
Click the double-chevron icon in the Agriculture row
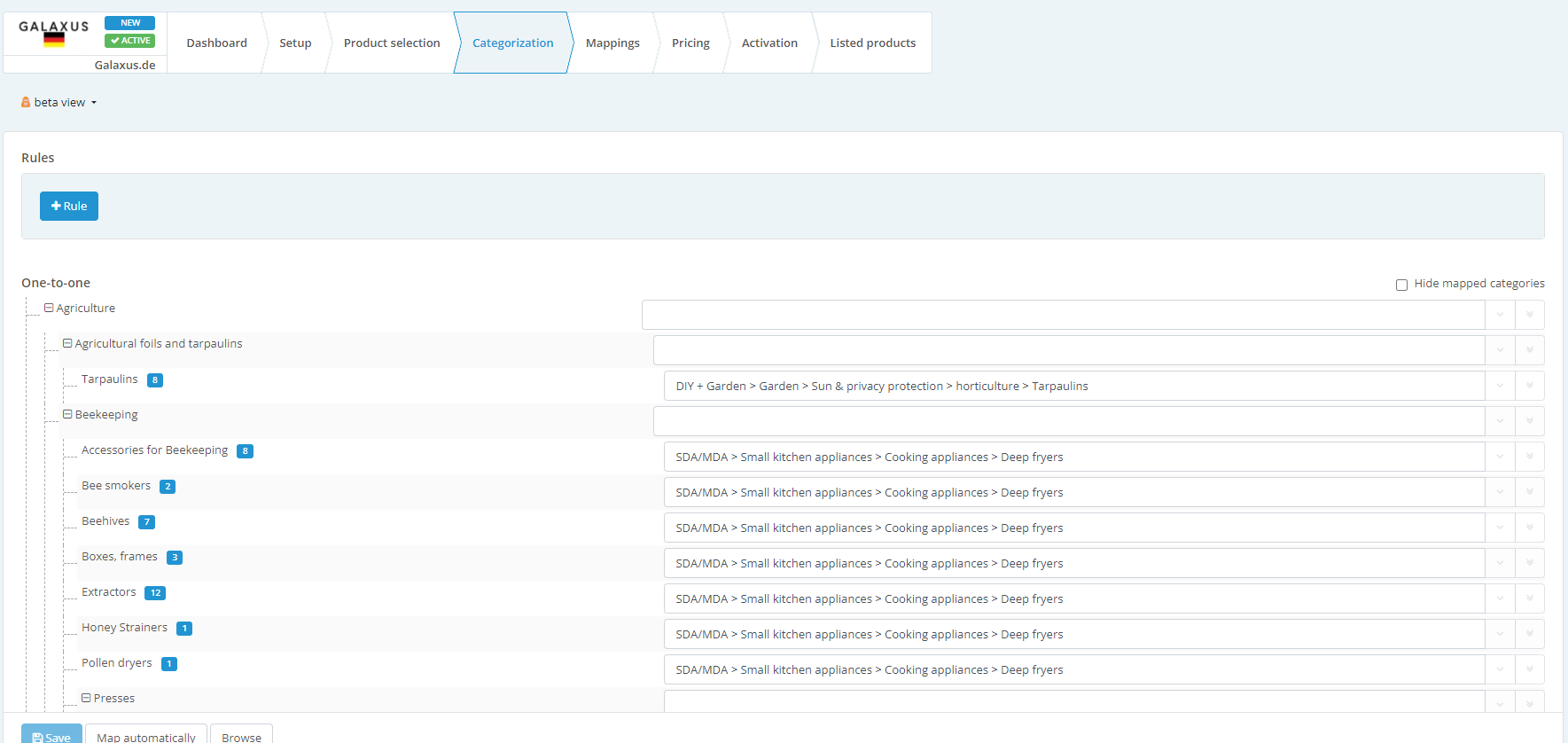(x=1529, y=315)
